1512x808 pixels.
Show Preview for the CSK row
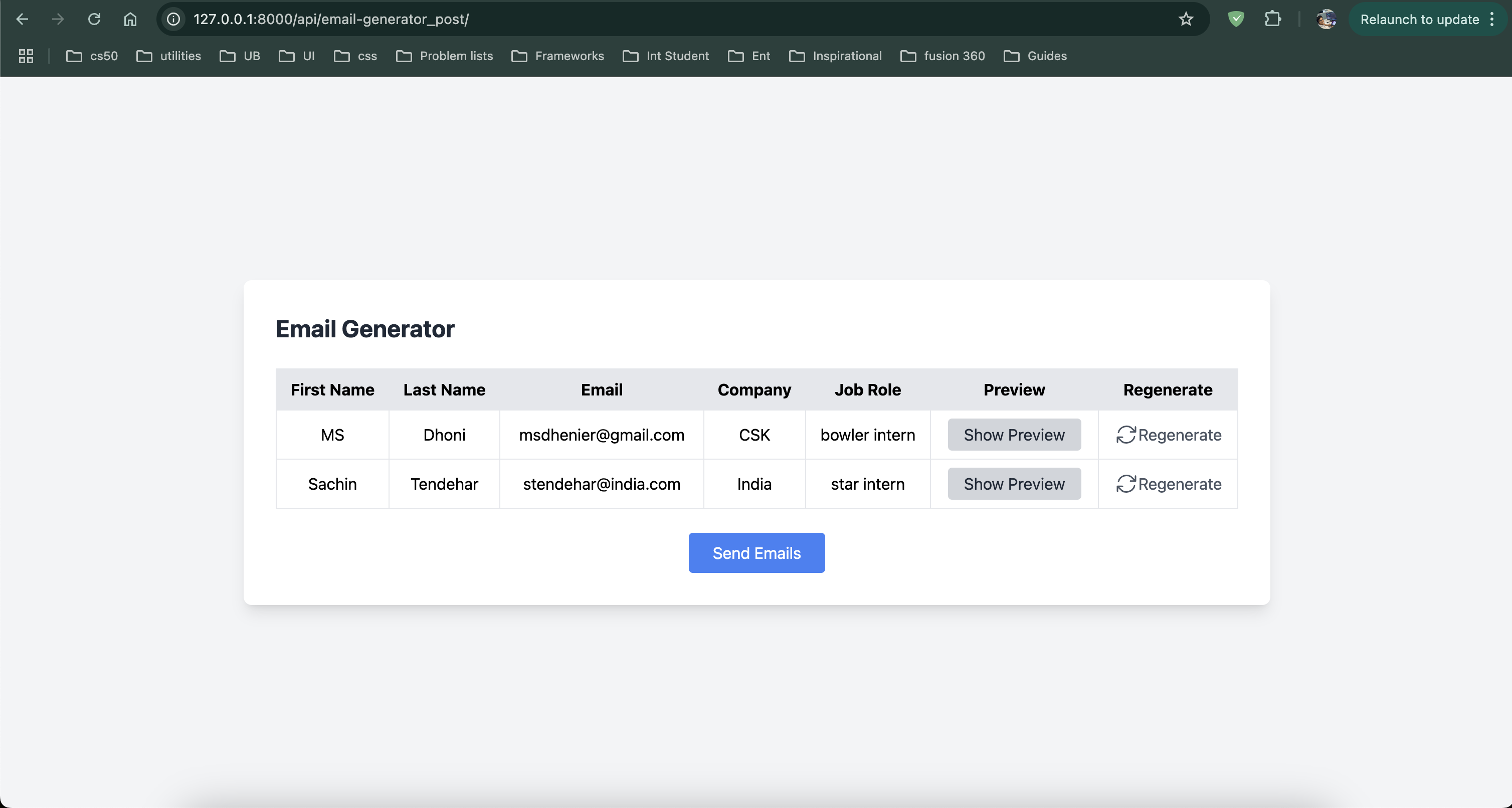(1014, 435)
